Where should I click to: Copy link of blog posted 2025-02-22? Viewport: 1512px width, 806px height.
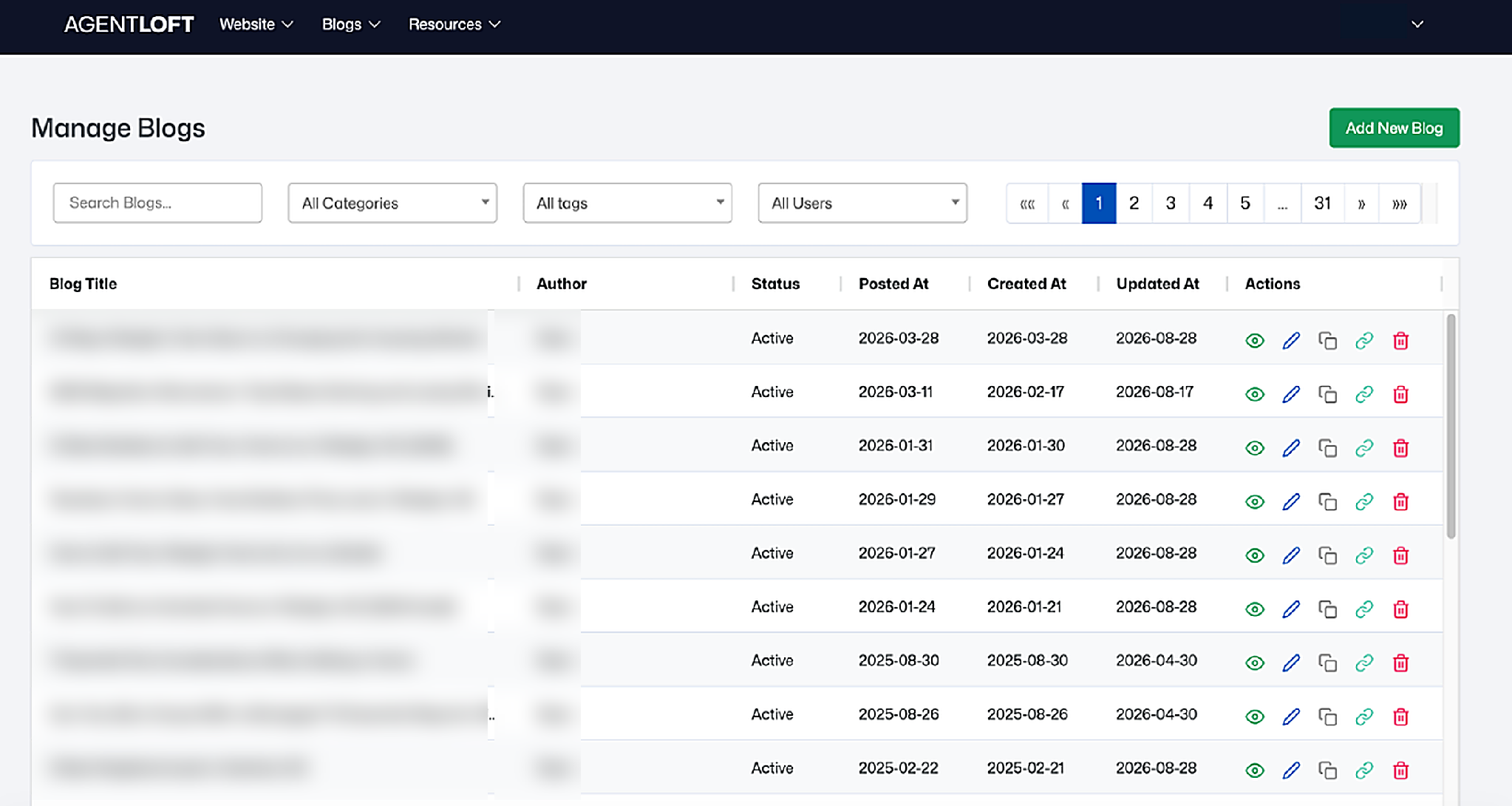[1364, 771]
